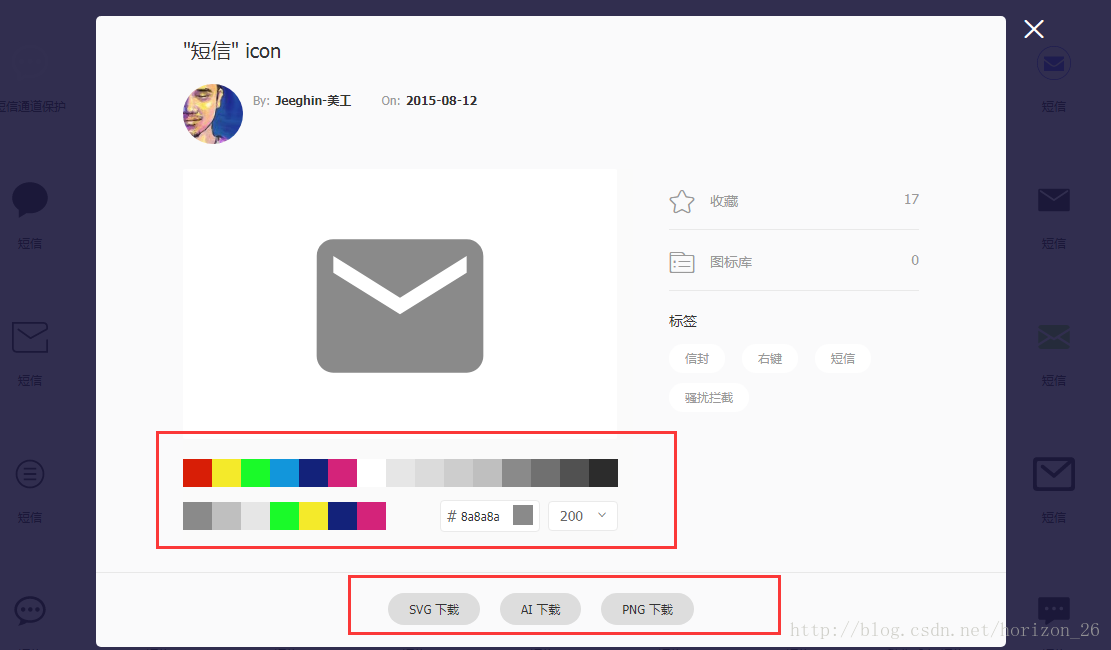This screenshot has width=1111, height=650.
Task: Click the publish date 2015-08-12
Action: click(x=441, y=101)
